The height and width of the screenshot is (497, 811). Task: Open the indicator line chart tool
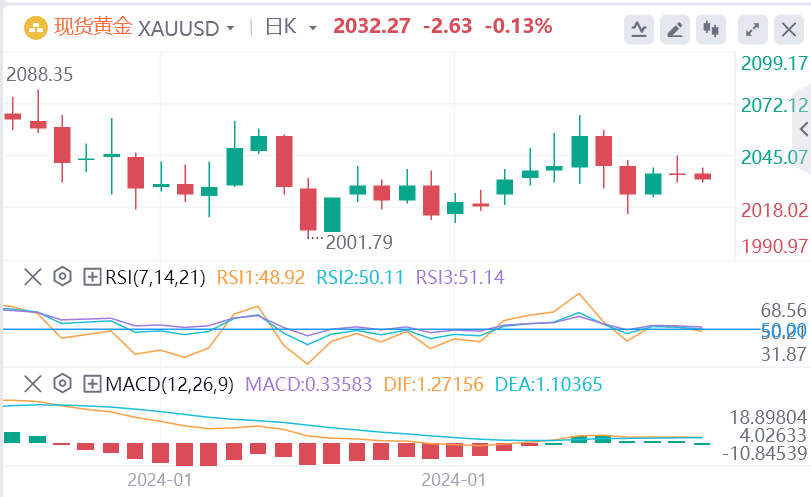[x=638, y=29]
